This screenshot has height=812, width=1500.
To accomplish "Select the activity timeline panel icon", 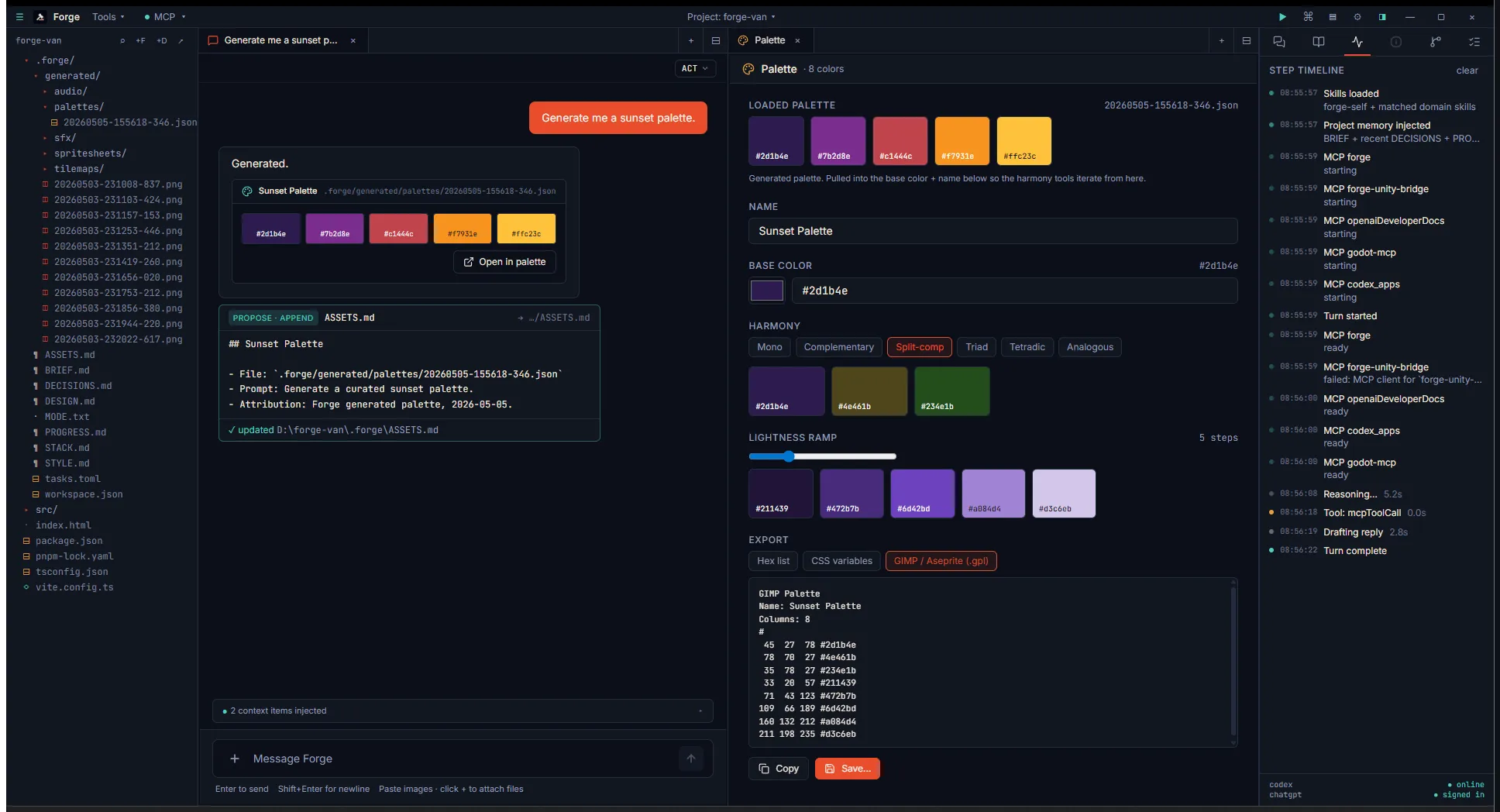I will click(x=1357, y=42).
